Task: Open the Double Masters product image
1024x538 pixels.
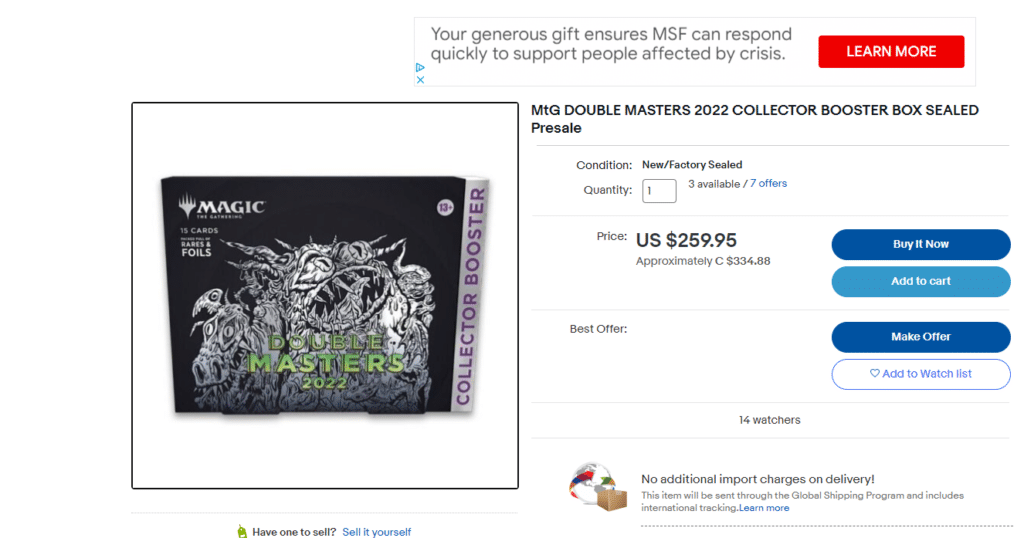Action: 325,295
